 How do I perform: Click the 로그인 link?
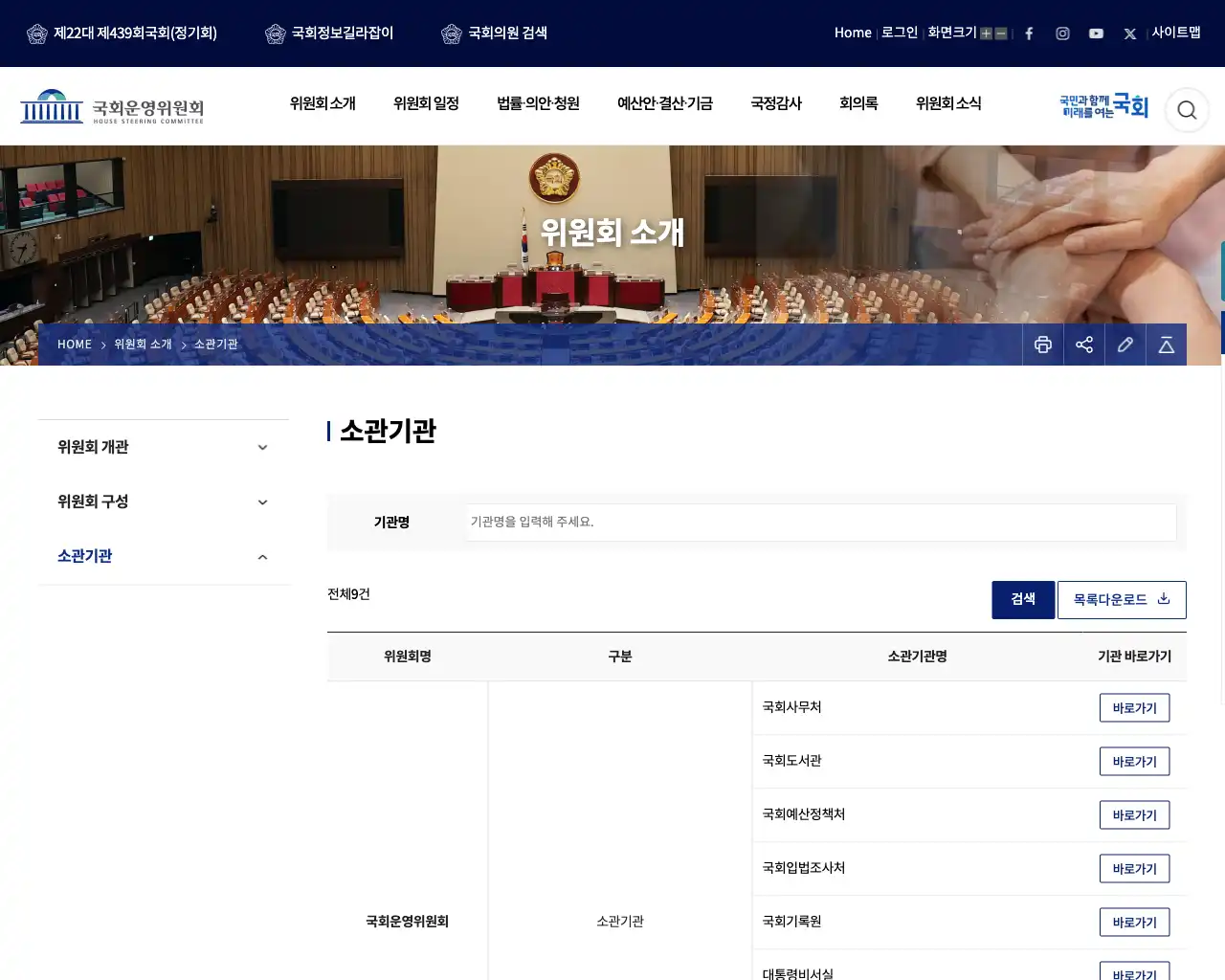[x=900, y=33]
